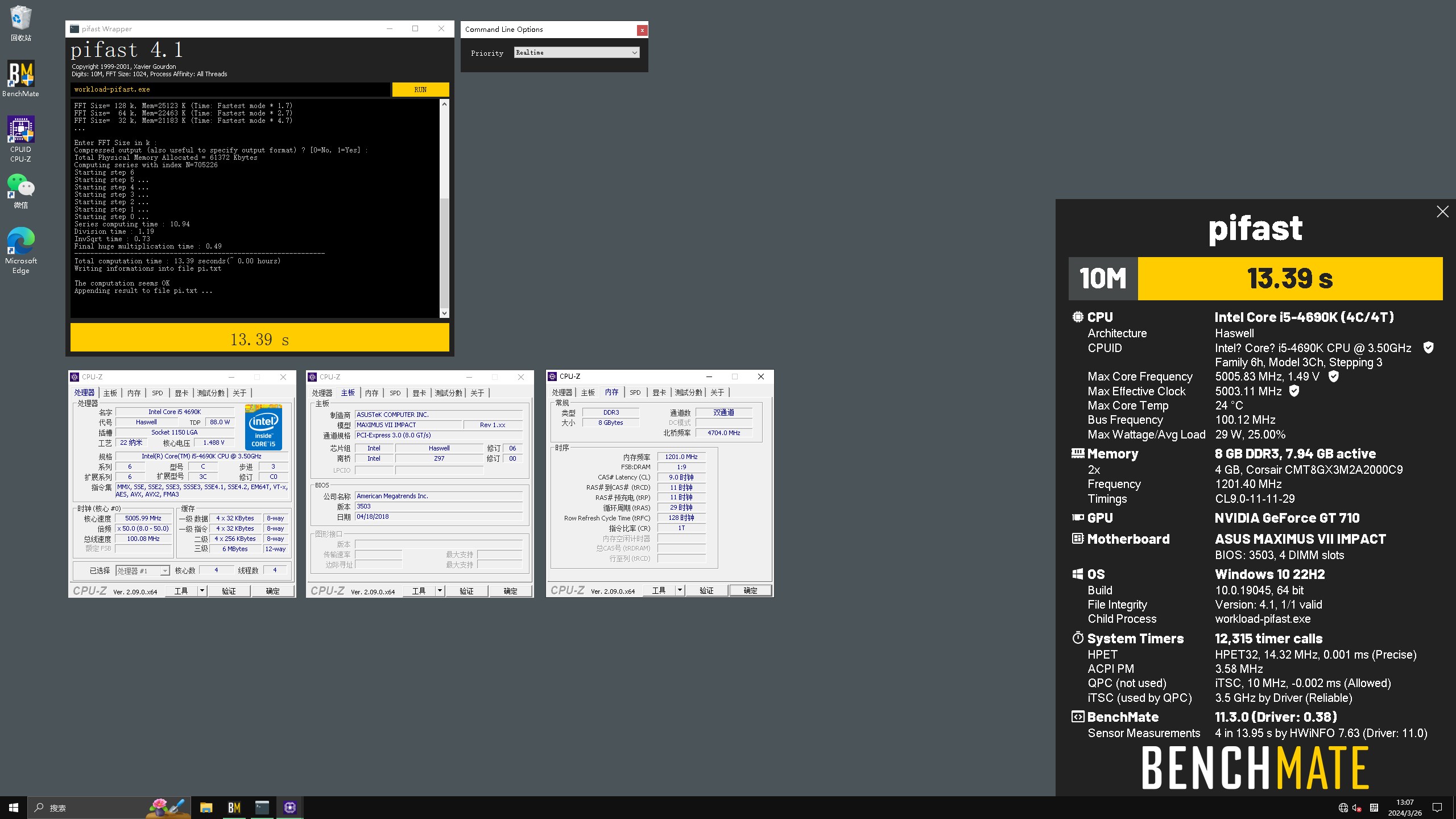
Task: Expand the 工具 arrow in the memory CPU-Z window
Action: click(679, 590)
